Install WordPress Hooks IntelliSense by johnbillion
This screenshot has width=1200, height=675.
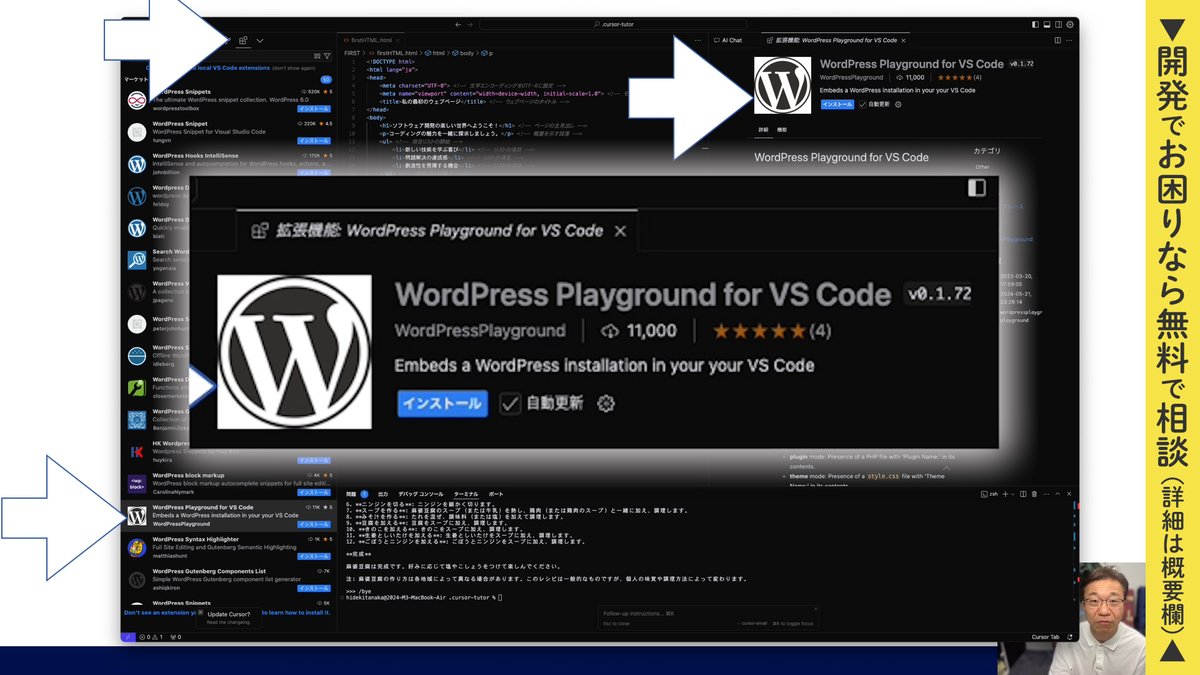click(314, 172)
